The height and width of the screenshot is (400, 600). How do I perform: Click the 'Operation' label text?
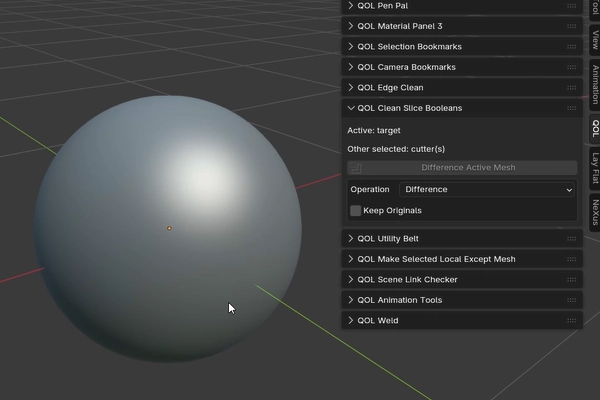[x=370, y=189]
